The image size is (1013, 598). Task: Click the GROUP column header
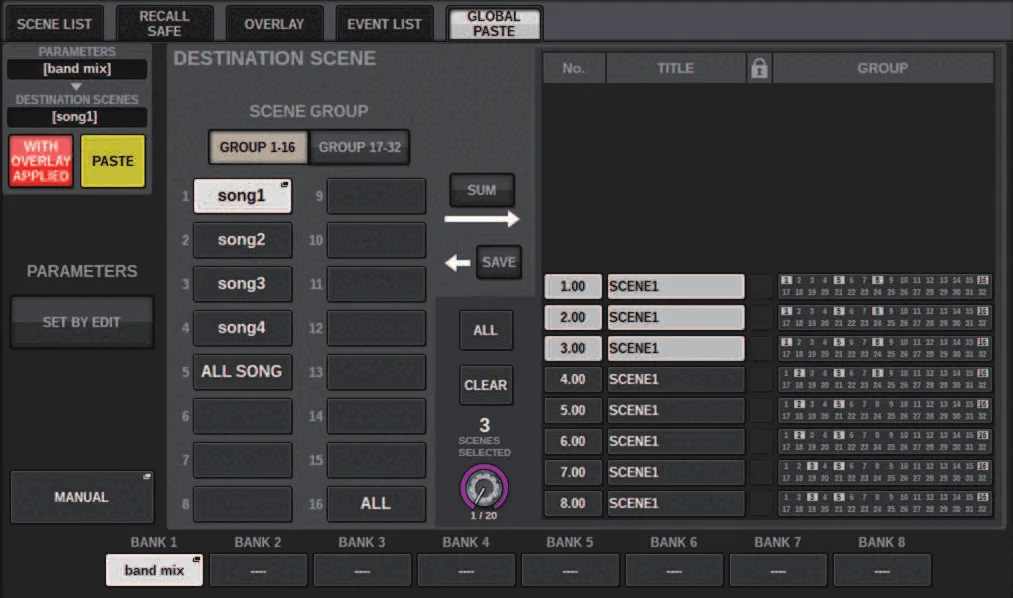click(x=882, y=68)
